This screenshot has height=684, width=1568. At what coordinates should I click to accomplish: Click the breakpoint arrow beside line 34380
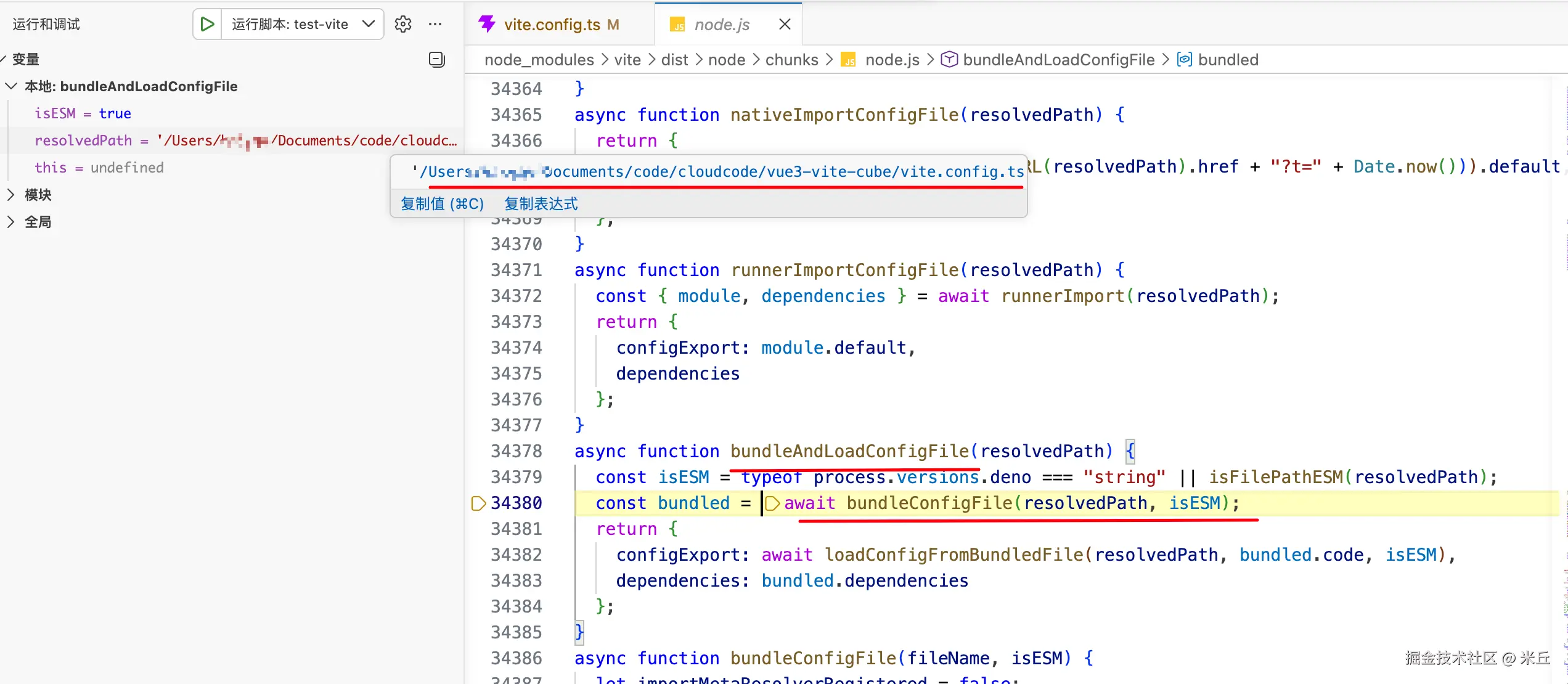pos(478,503)
